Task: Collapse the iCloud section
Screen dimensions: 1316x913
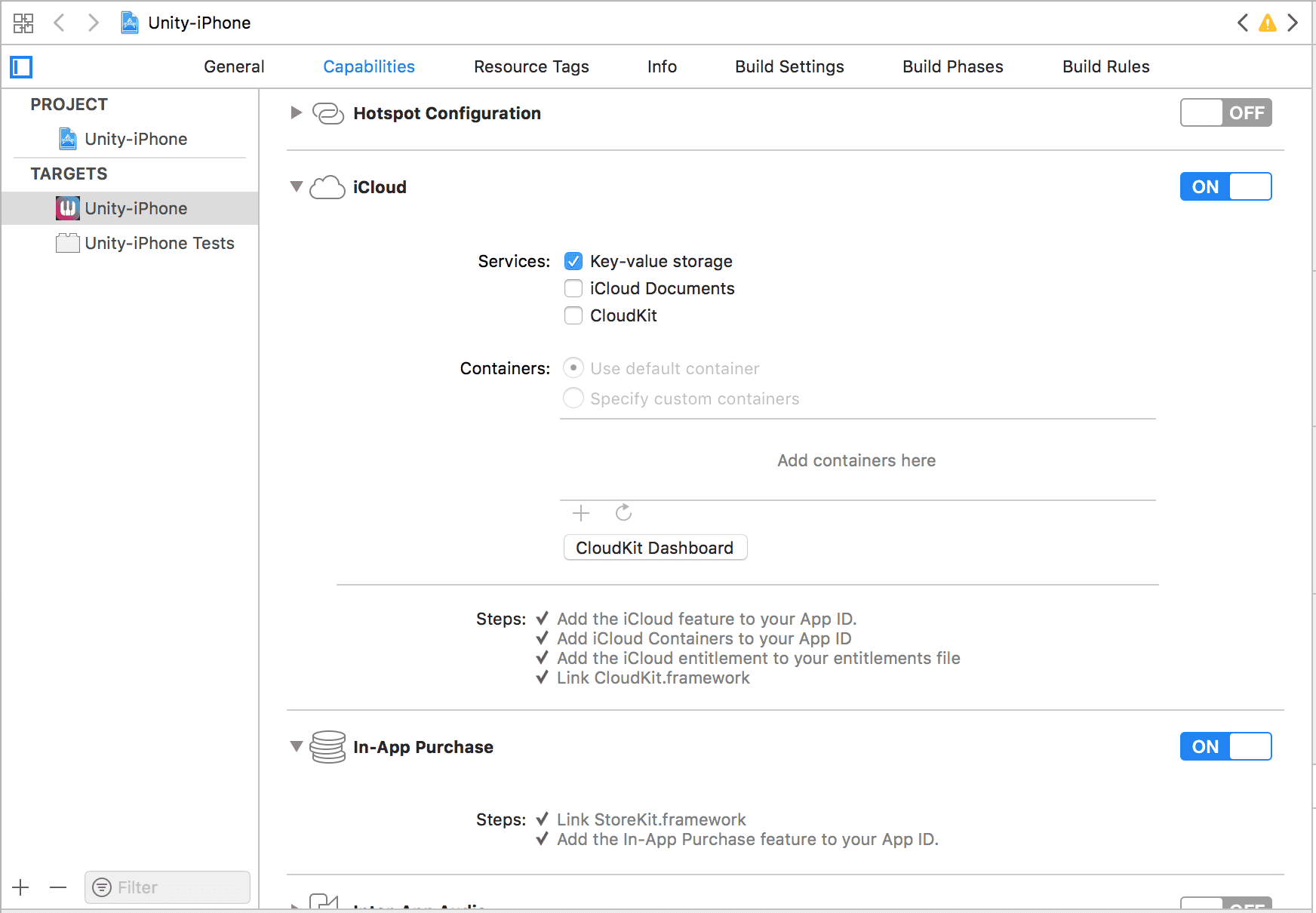Action: (x=297, y=186)
